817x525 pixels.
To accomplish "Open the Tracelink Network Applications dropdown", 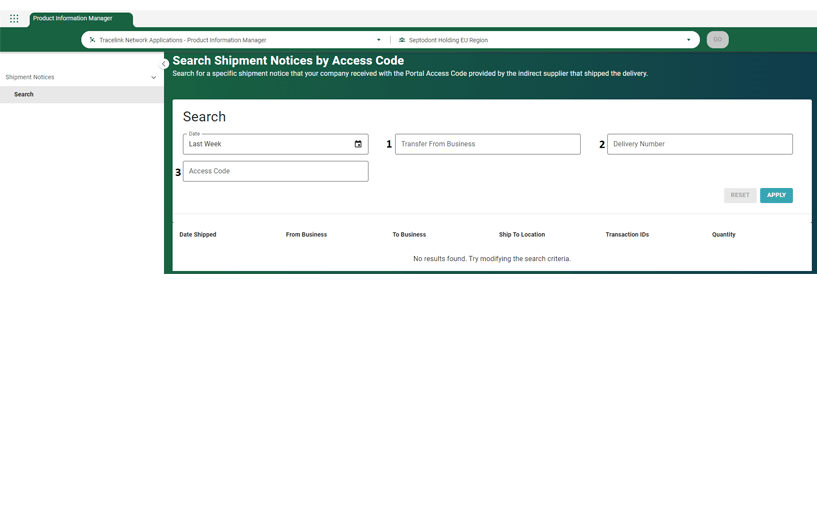I will [x=235, y=40].
